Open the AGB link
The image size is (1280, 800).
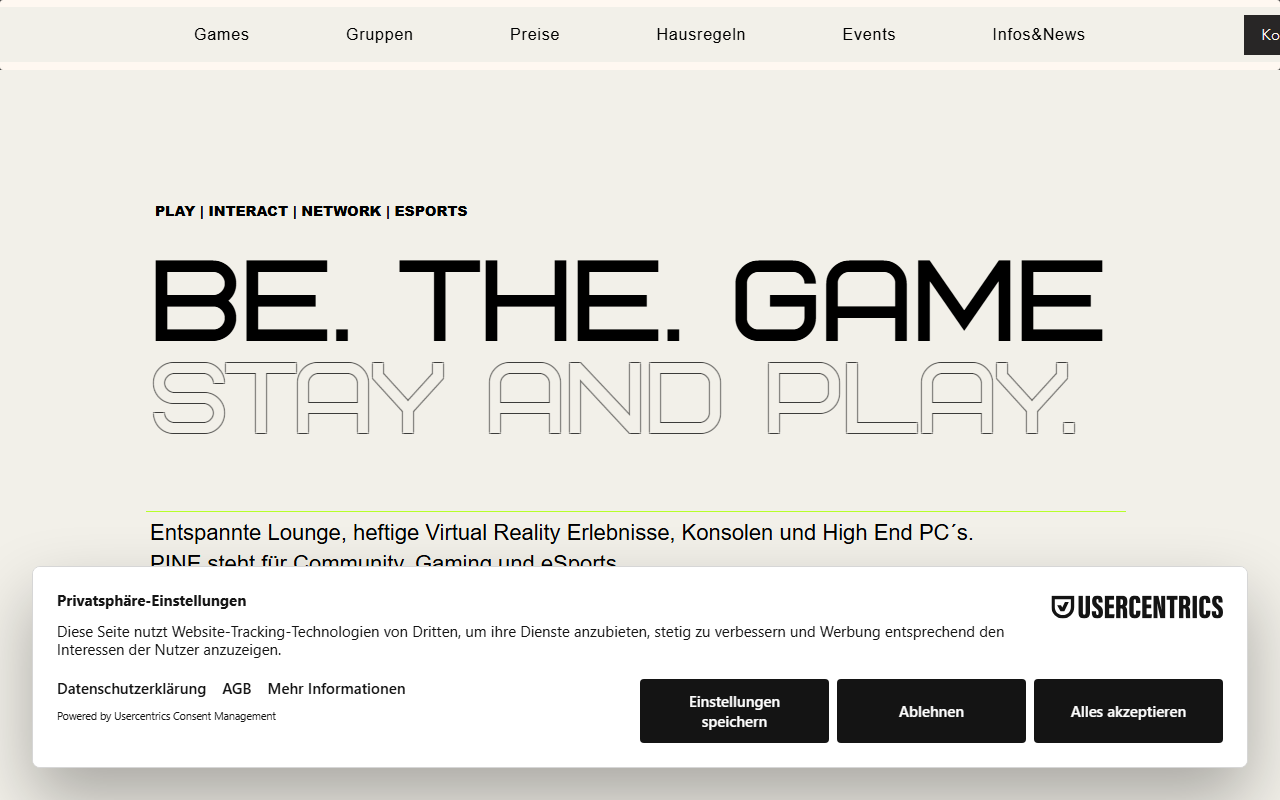(237, 689)
